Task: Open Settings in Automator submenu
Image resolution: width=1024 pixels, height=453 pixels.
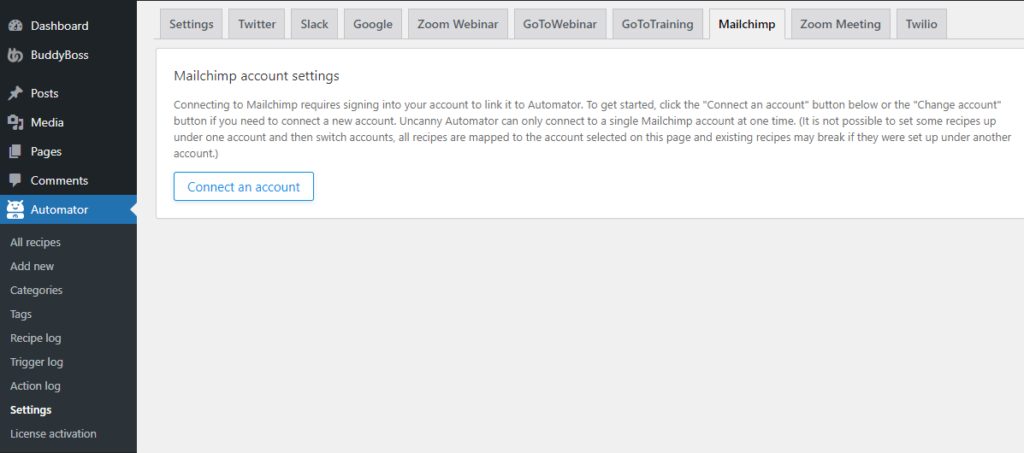Action: click(31, 410)
